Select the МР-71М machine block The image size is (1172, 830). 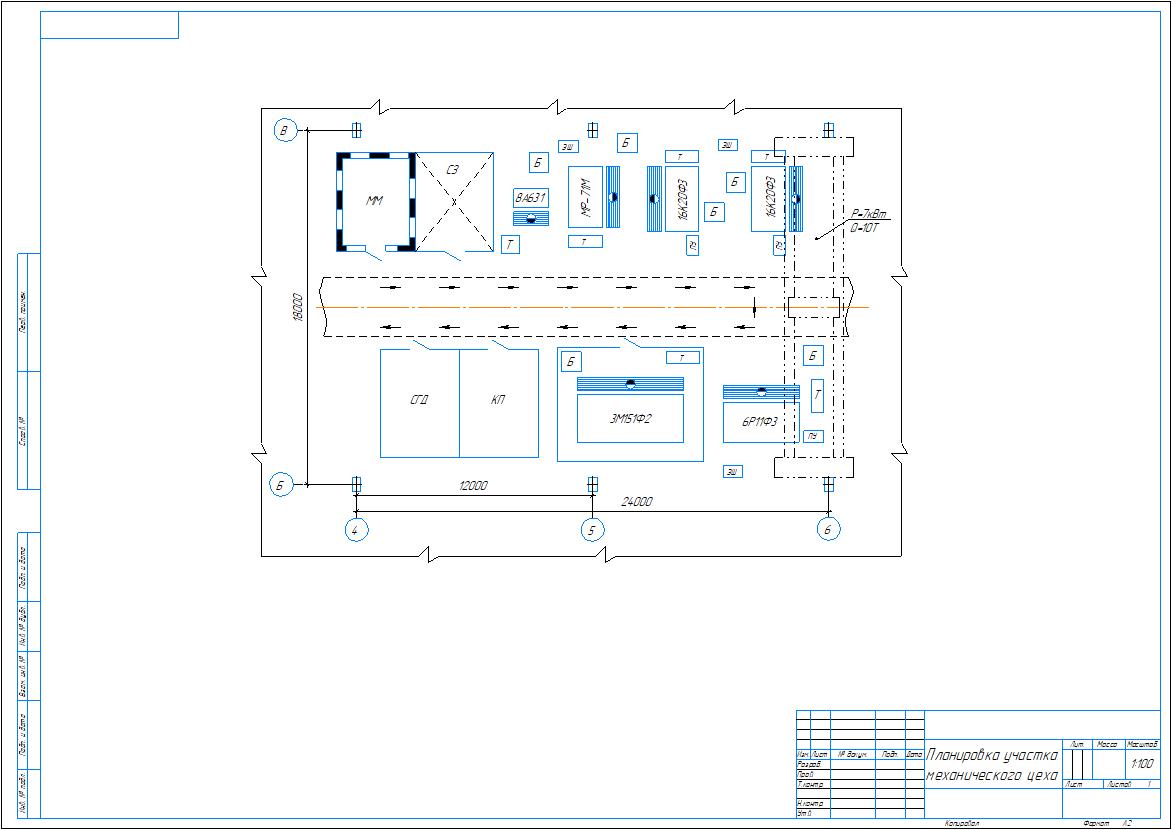click(x=585, y=197)
